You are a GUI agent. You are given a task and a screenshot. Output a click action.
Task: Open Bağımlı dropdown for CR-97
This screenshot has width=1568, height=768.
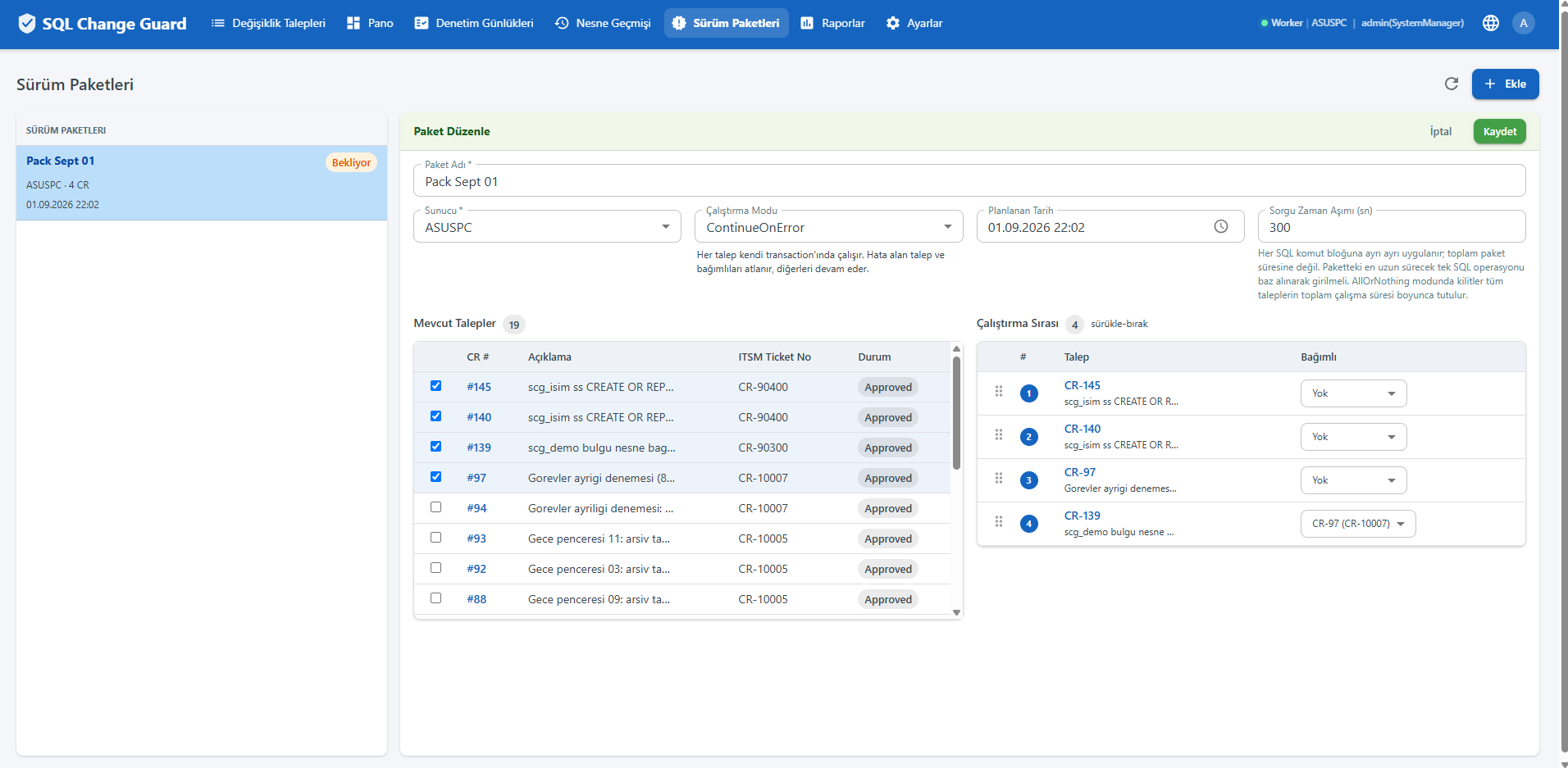click(1353, 480)
